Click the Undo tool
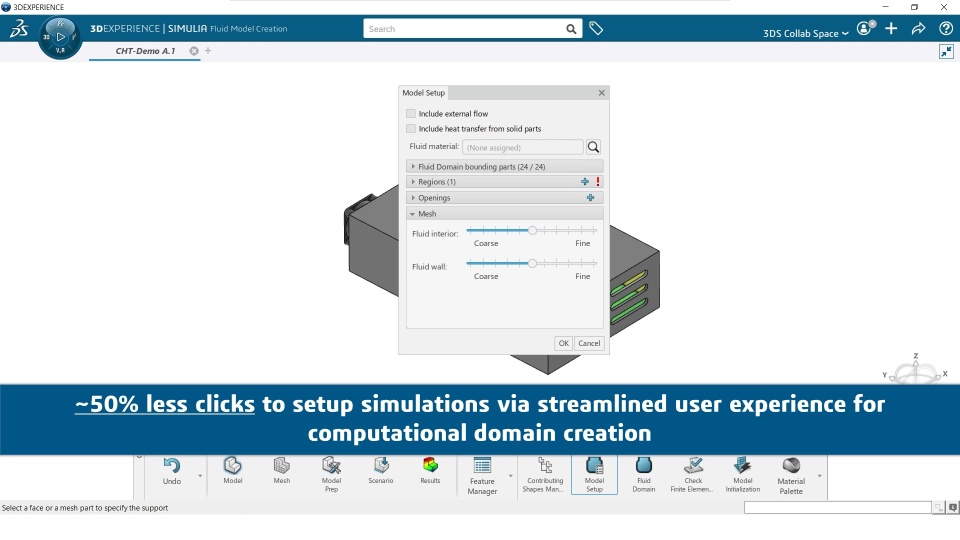960x540 pixels. pos(172,472)
